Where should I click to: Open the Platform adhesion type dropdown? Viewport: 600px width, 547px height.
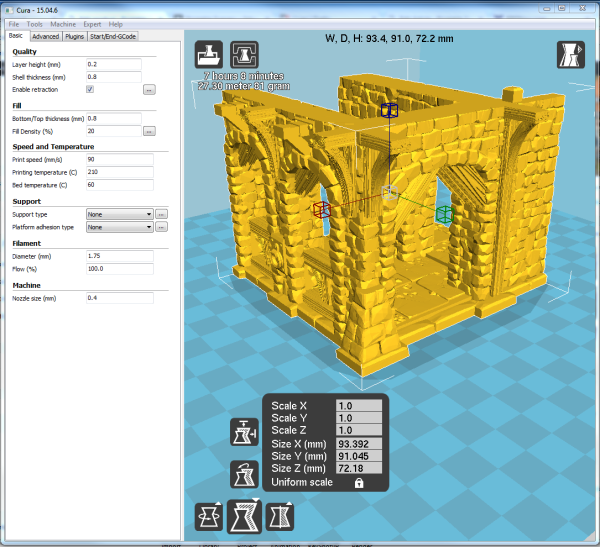(119, 227)
